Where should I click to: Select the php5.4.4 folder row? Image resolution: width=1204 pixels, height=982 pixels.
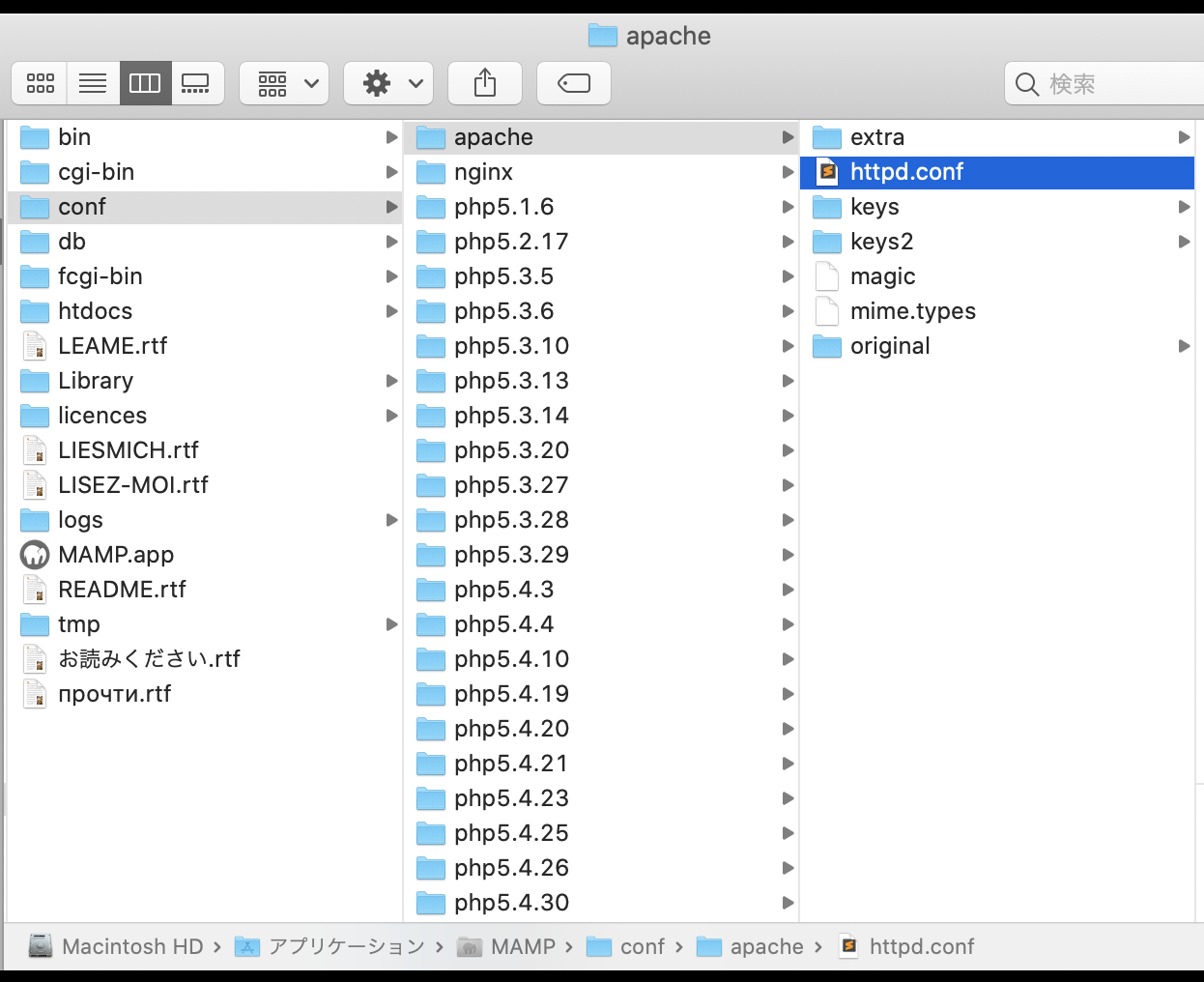601,624
